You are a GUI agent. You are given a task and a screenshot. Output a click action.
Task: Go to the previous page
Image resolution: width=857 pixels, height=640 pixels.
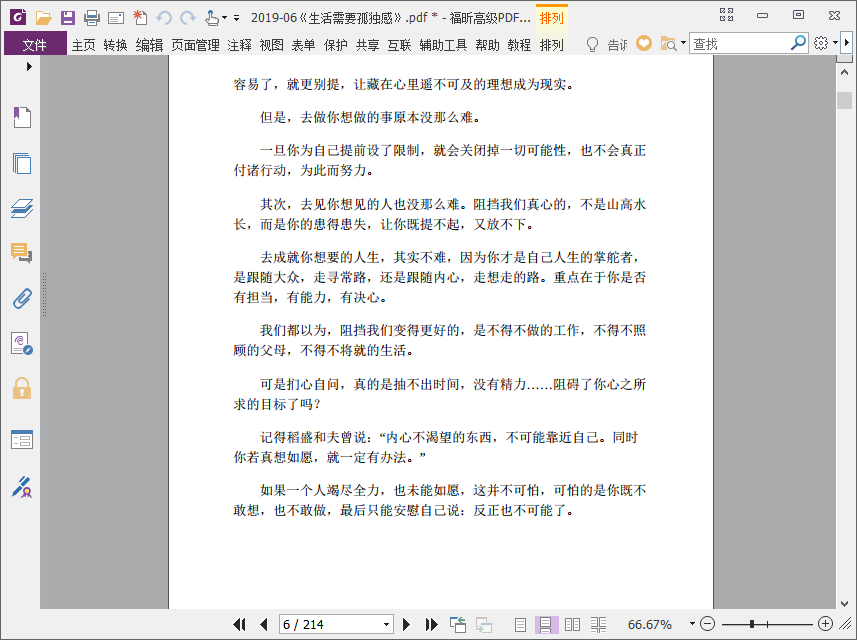[264, 624]
